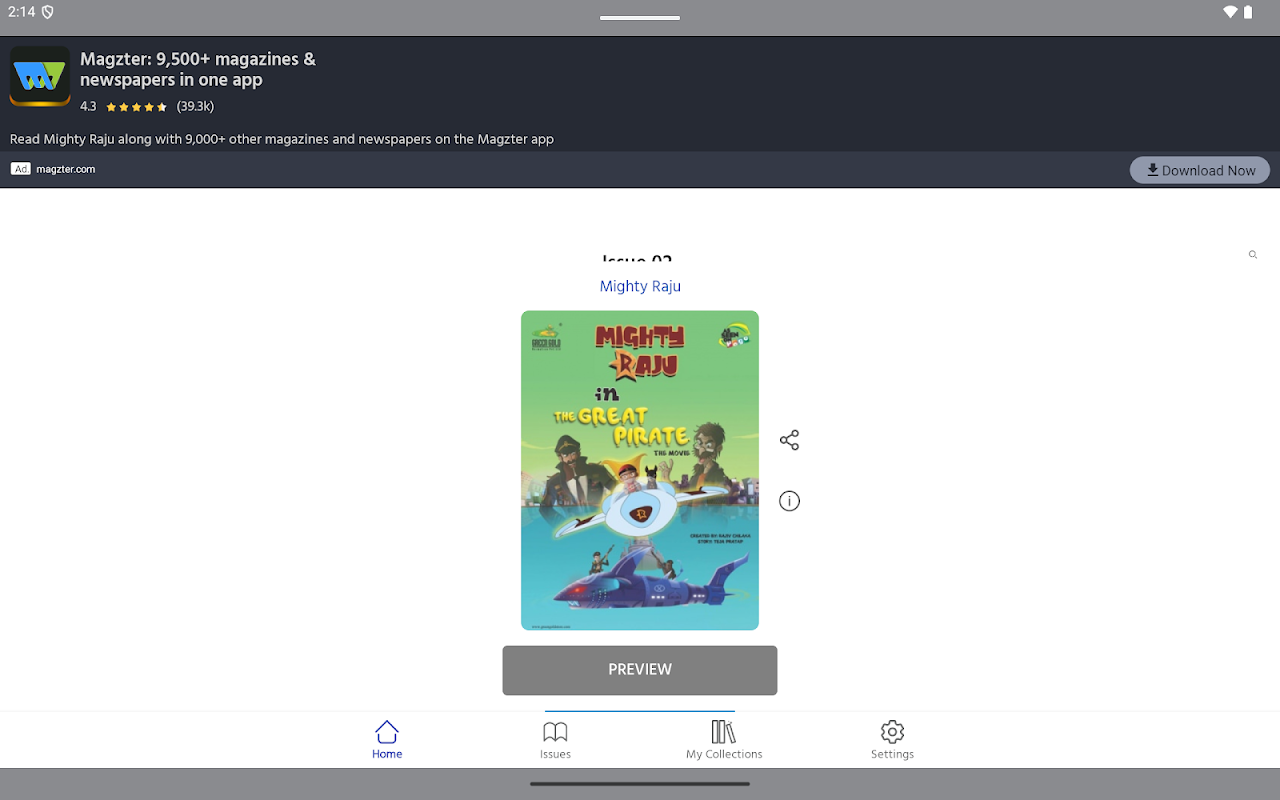Tap the share icon beside the cover
The image size is (1280, 800).
[789, 440]
